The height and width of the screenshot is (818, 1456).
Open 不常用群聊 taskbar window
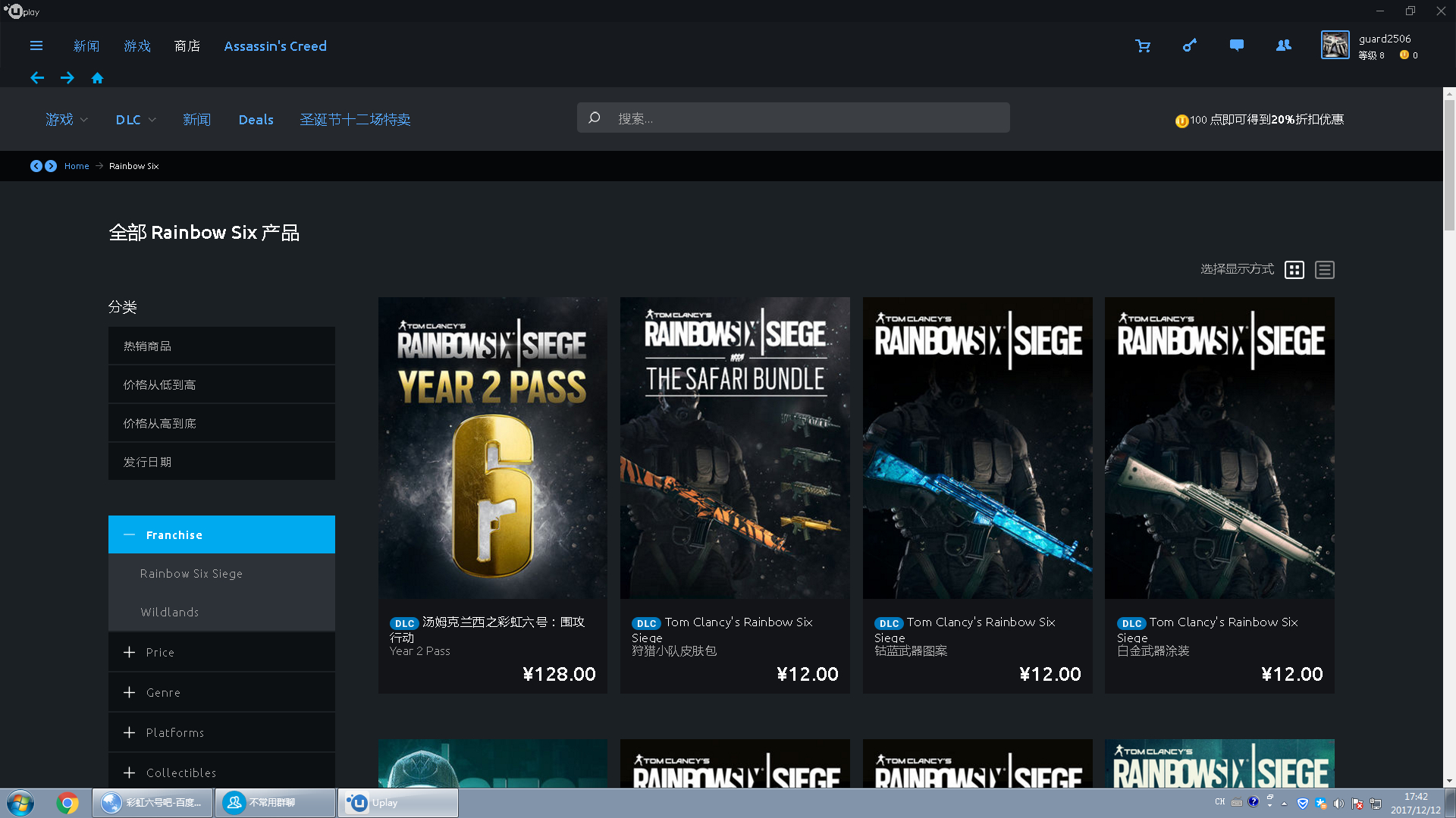(275, 803)
